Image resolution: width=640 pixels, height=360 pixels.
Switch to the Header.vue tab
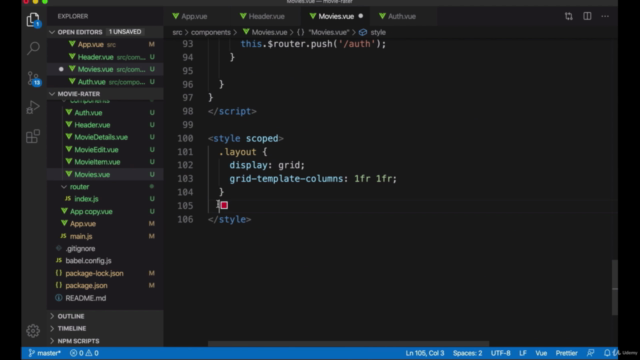267,16
